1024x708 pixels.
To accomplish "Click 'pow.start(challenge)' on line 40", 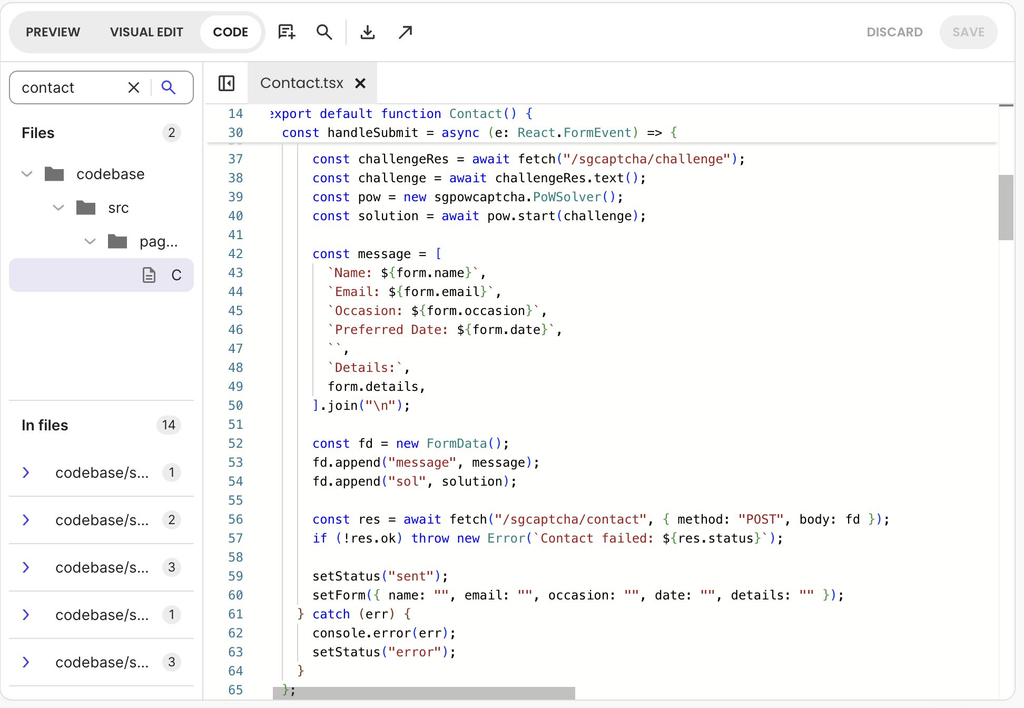I will 562,216.
